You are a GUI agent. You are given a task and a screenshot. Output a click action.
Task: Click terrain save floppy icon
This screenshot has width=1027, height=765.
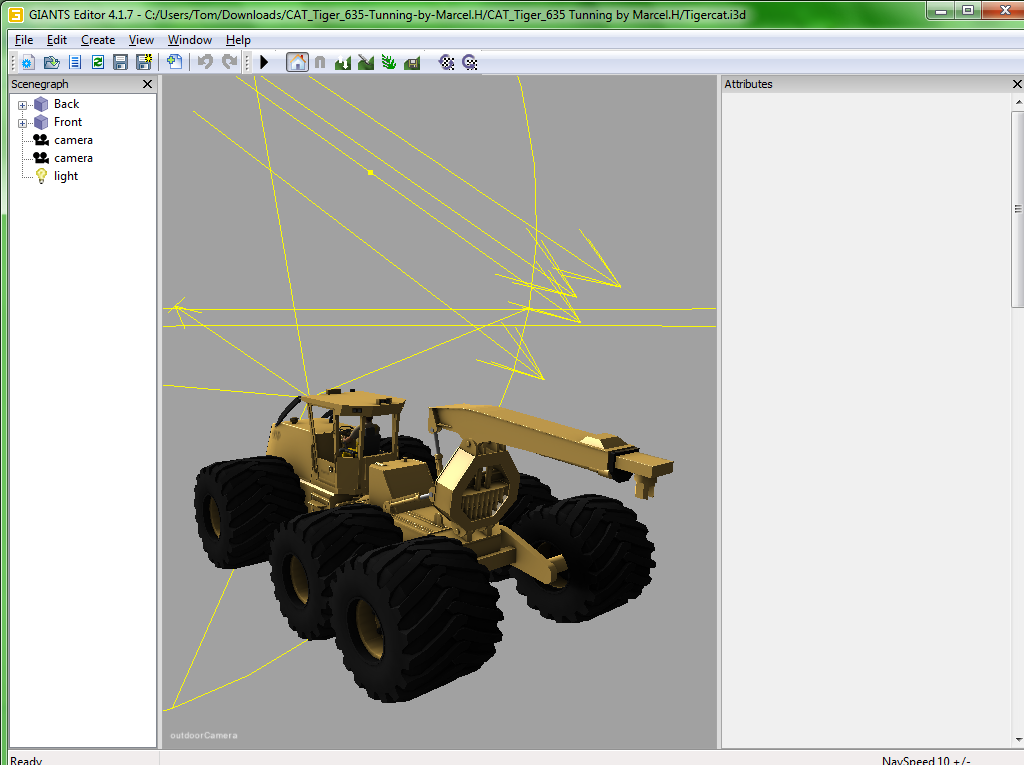(x=412, y=63)
